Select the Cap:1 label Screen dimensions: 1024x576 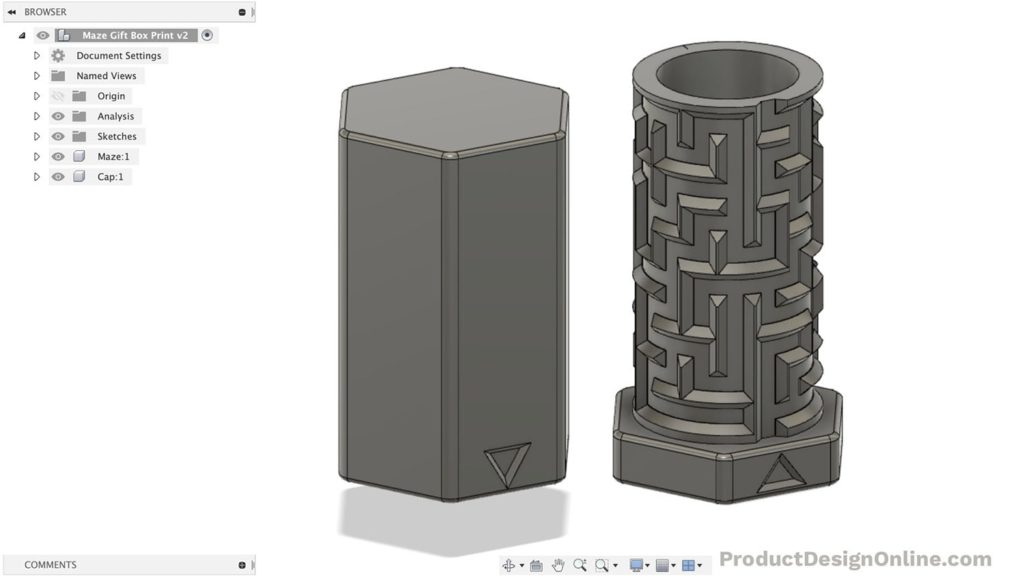click(x=110, y=177)
